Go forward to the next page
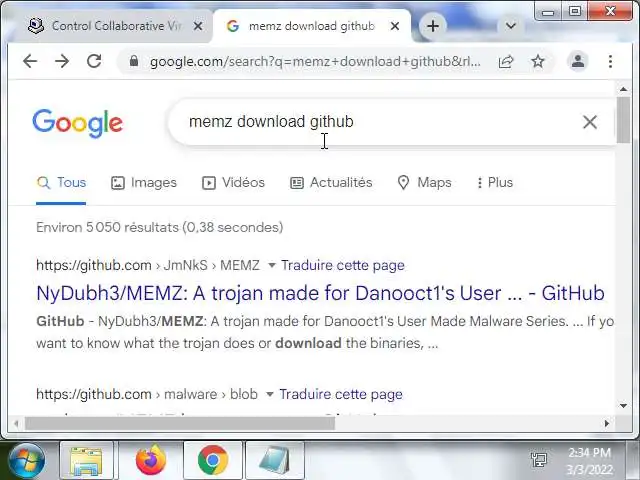The height and width of the screenshot is (480, 640). click(x=62, y=61)
